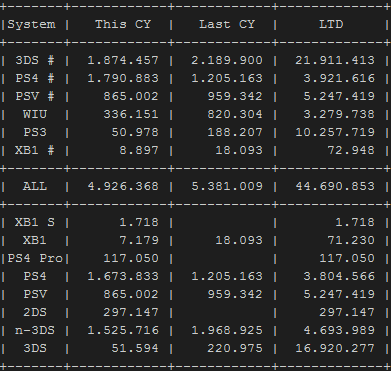Select the ALL total row label

[35, 186]
